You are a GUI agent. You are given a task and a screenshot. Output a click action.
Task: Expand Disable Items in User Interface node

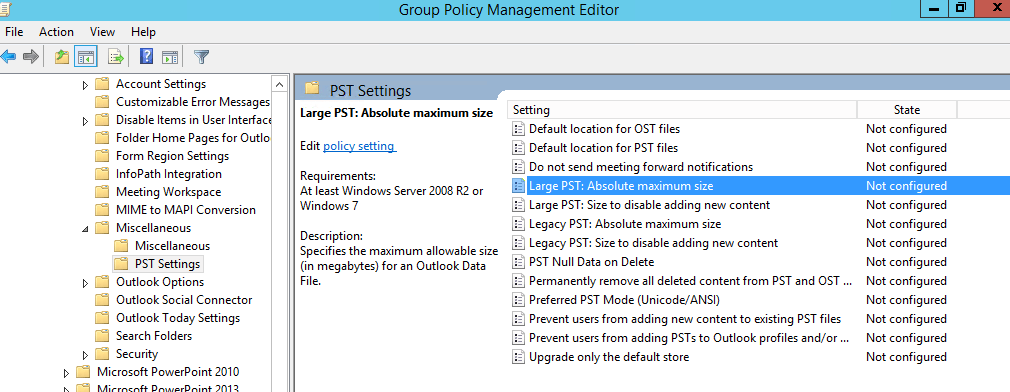click(x=86, y=120)
